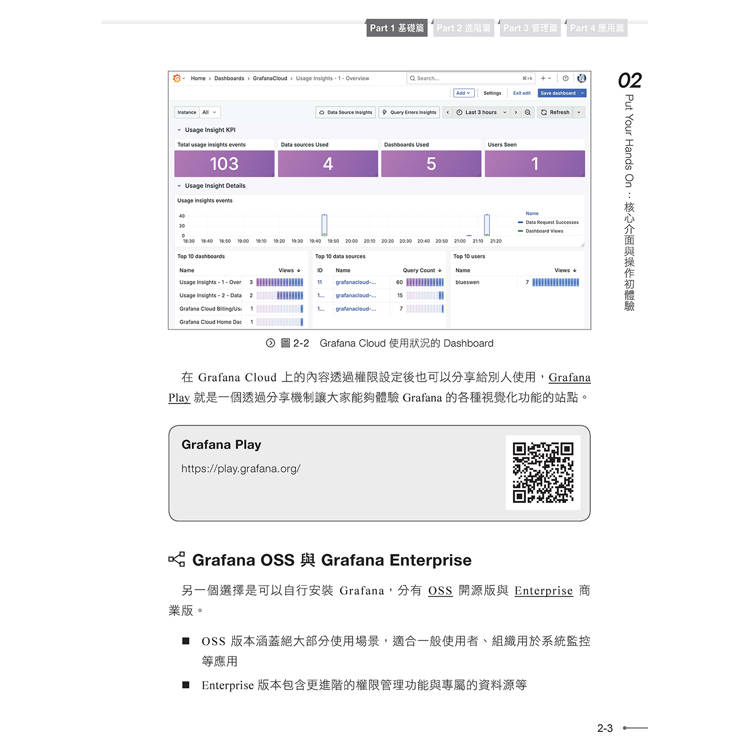Select the Part 1 基礎篇 tab
This screenshot has width=750, height=750.
point(396,29)
